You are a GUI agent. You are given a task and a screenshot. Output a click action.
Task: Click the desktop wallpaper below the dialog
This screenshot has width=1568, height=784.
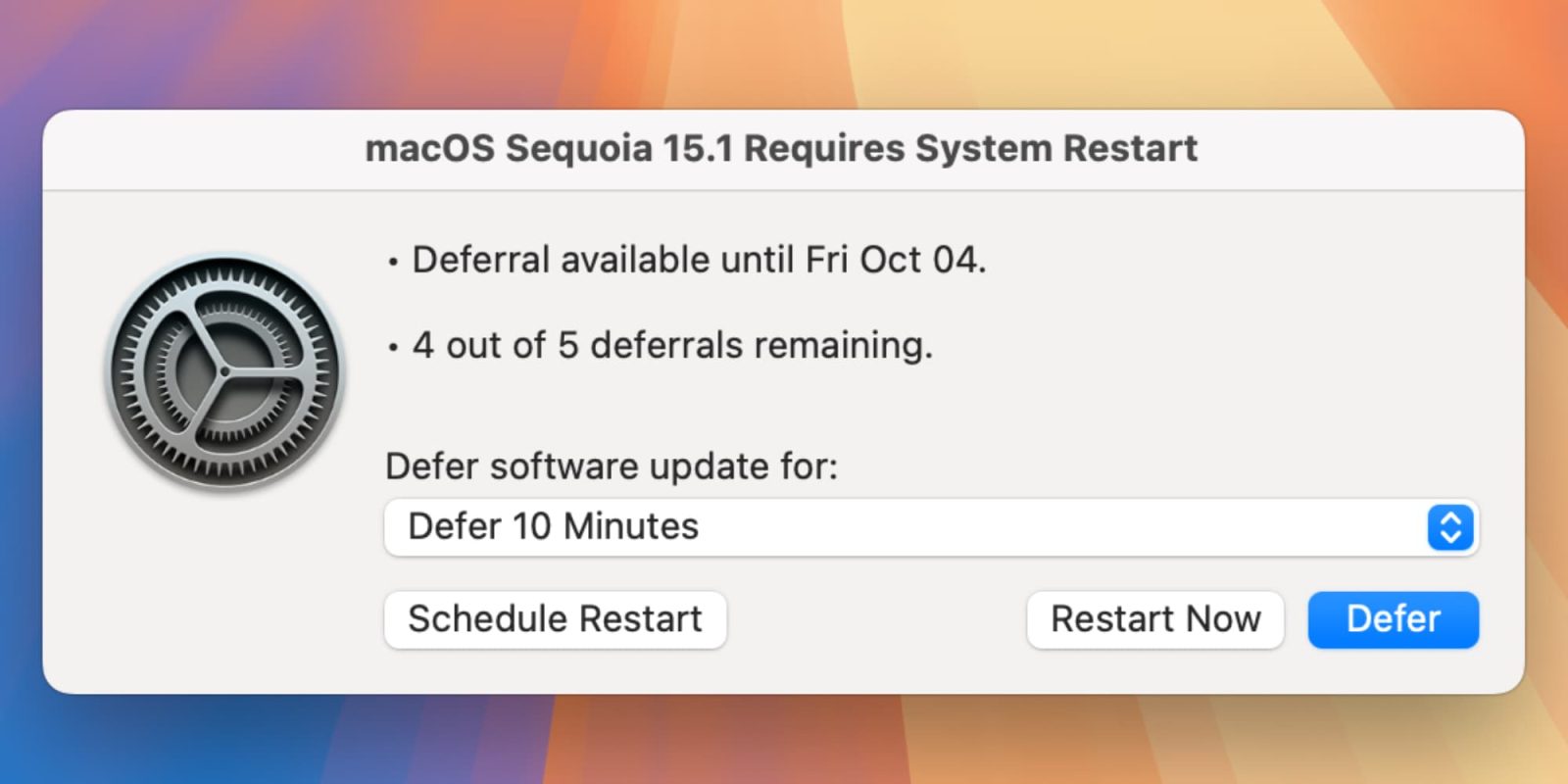[784, 740]
